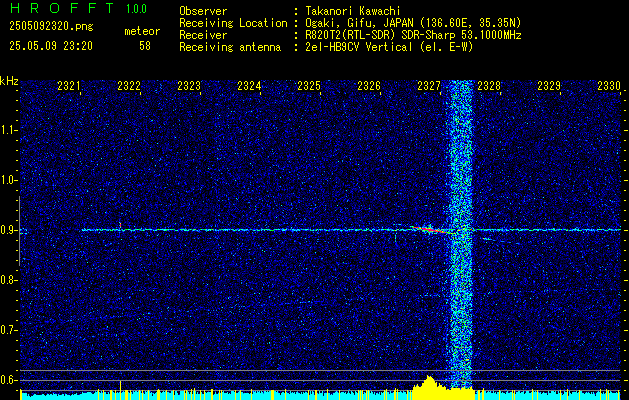Click the 'Observer' field label

click(203, 11)
